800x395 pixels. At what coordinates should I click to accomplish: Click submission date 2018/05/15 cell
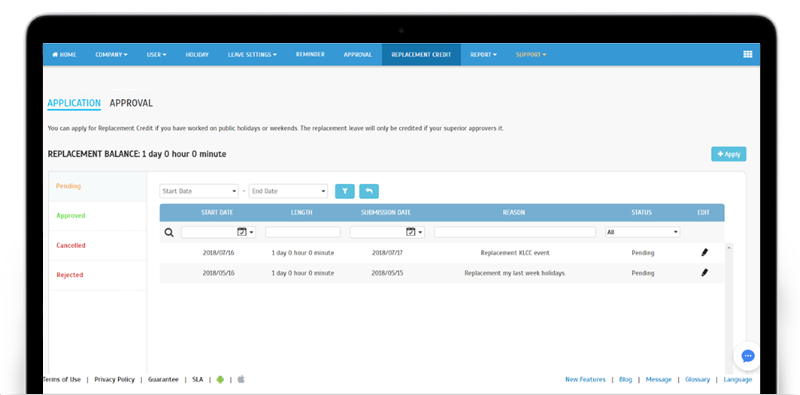(x=387, y=273)
